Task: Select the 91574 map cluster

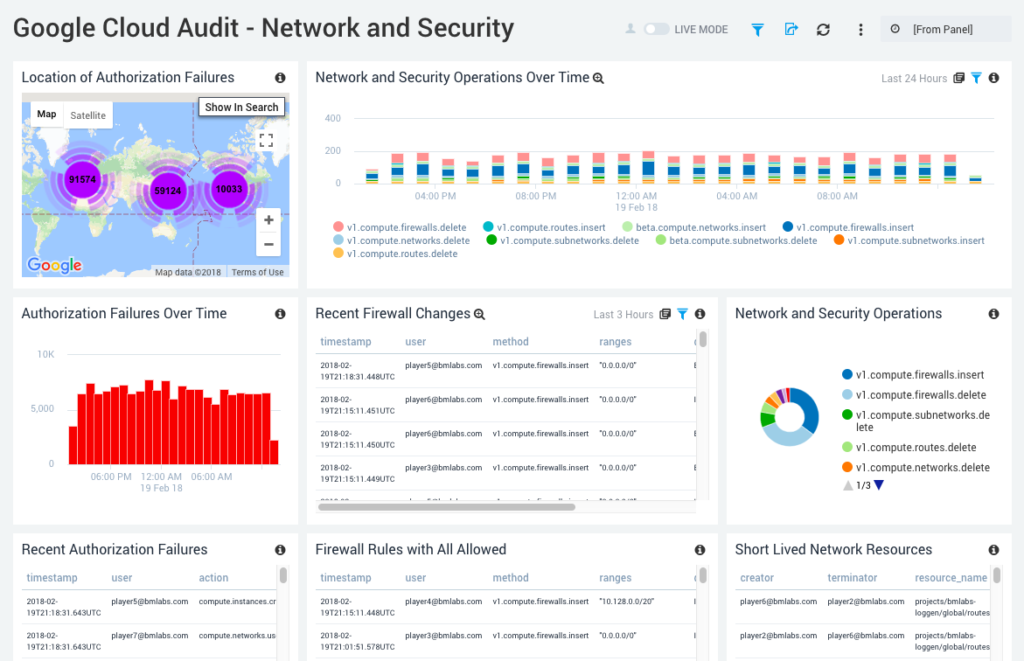Action: point(82,180)
